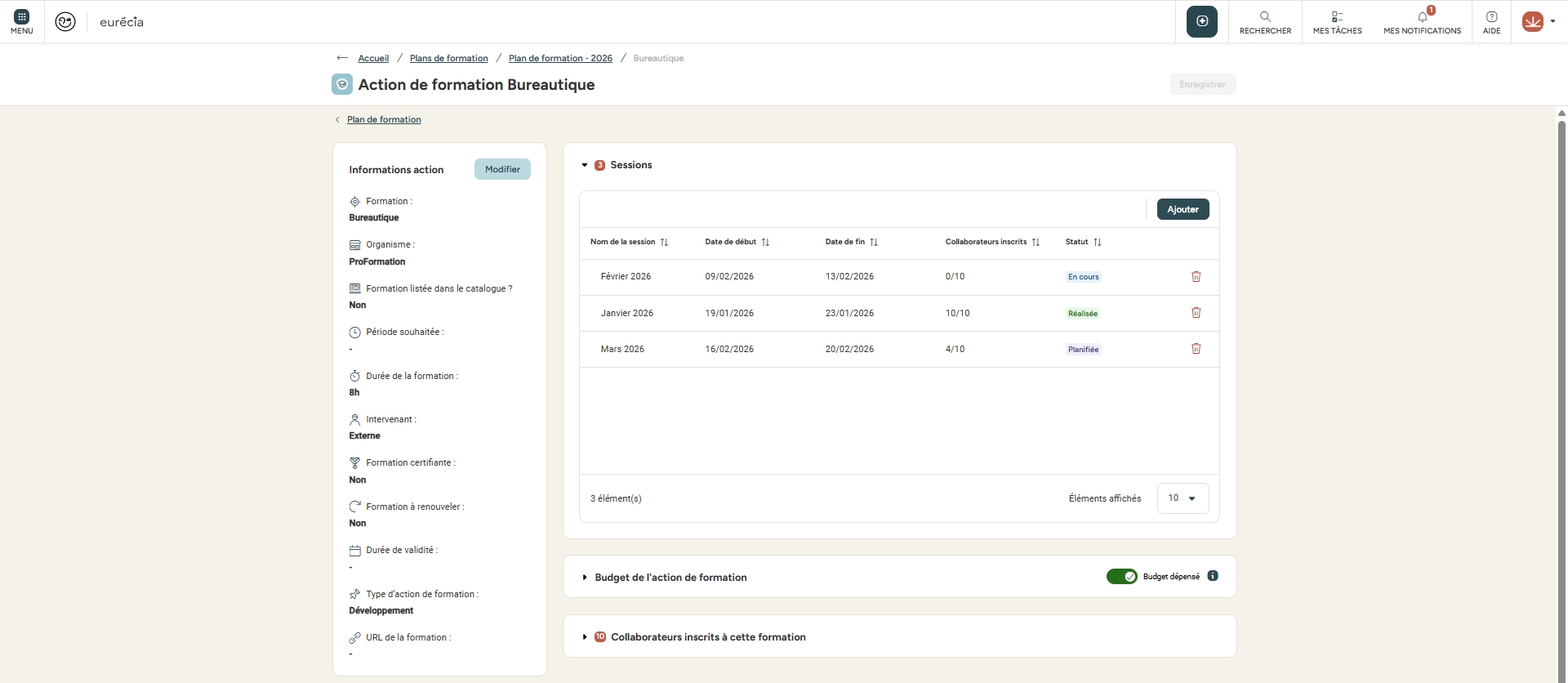Click the Modifier button
1568x683 pixels.
tap(502, 169)
